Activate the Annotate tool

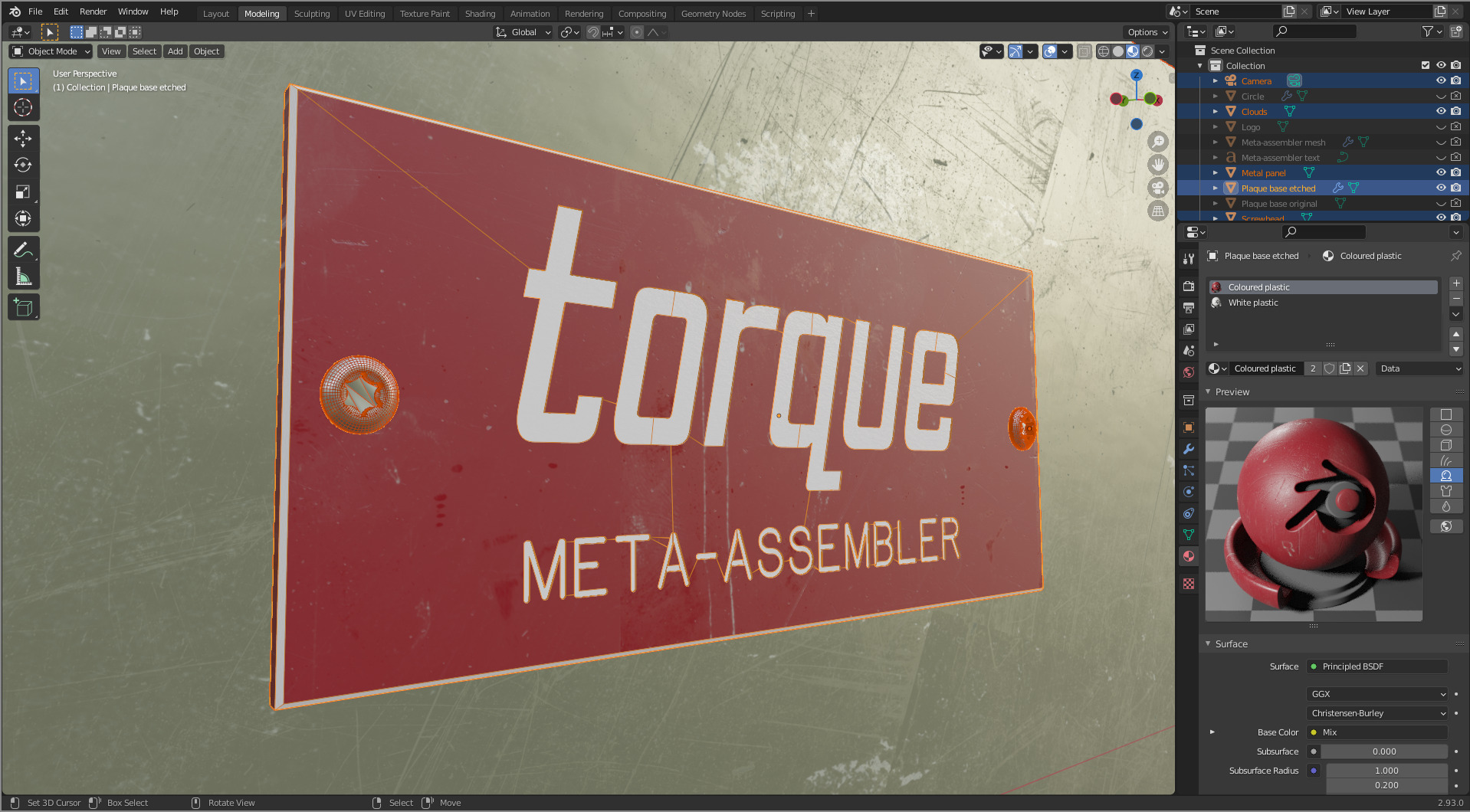pos(23,250)
